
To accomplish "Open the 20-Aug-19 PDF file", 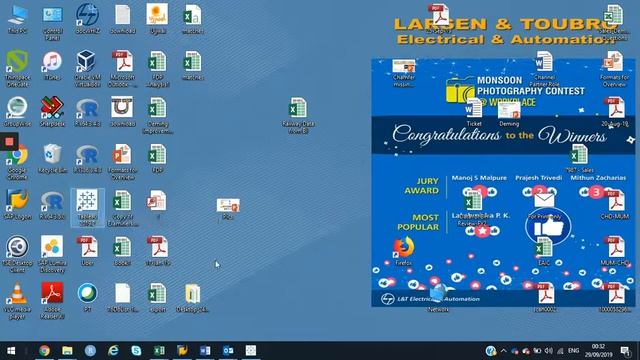I will click(x=615, y=112).
